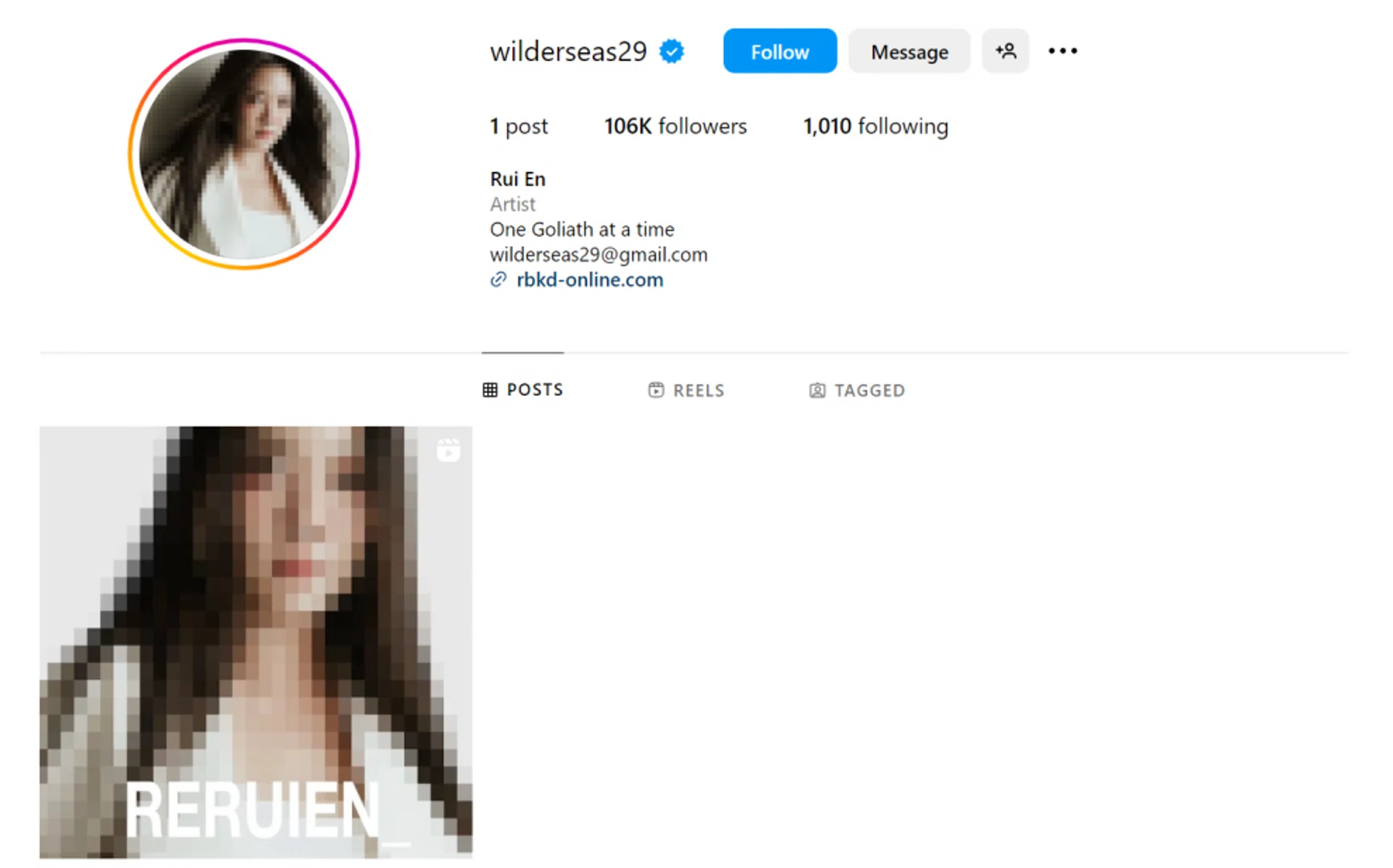Click the reels icon beside REELS
The width and height of the screenshot is (1393, 868).
coord(655,390)
